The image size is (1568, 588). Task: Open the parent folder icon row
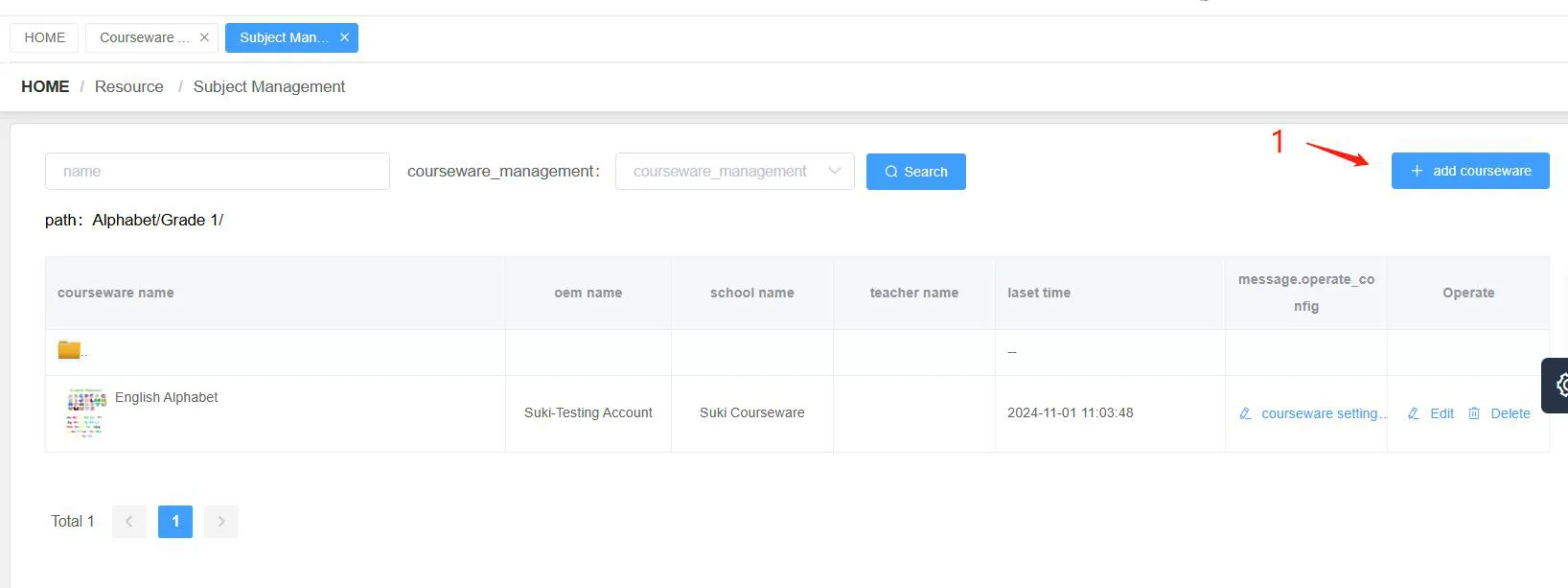click(69, 350)
